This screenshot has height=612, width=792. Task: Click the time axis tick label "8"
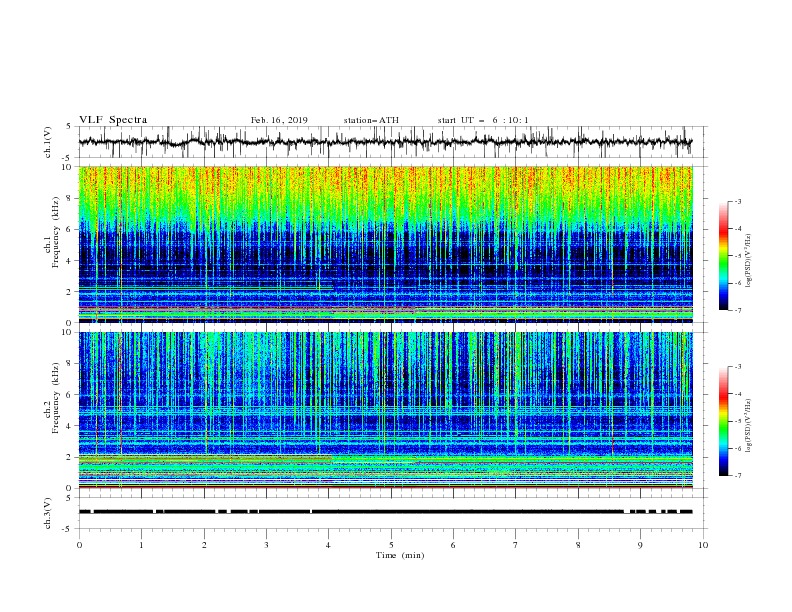(x=578, y=545)
